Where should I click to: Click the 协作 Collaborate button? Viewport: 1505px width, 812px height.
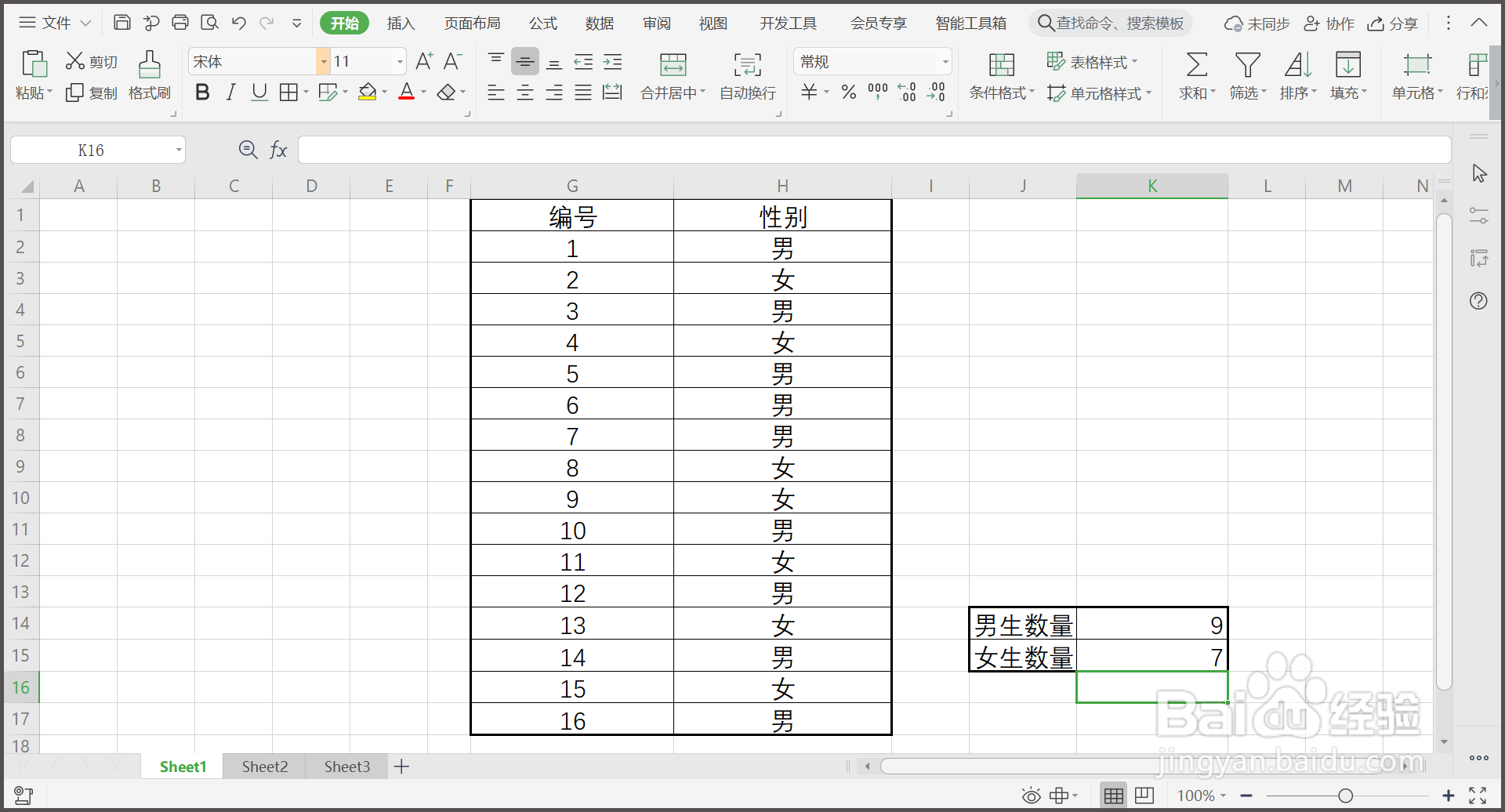pyautogui.click(x=1329, y=24)
